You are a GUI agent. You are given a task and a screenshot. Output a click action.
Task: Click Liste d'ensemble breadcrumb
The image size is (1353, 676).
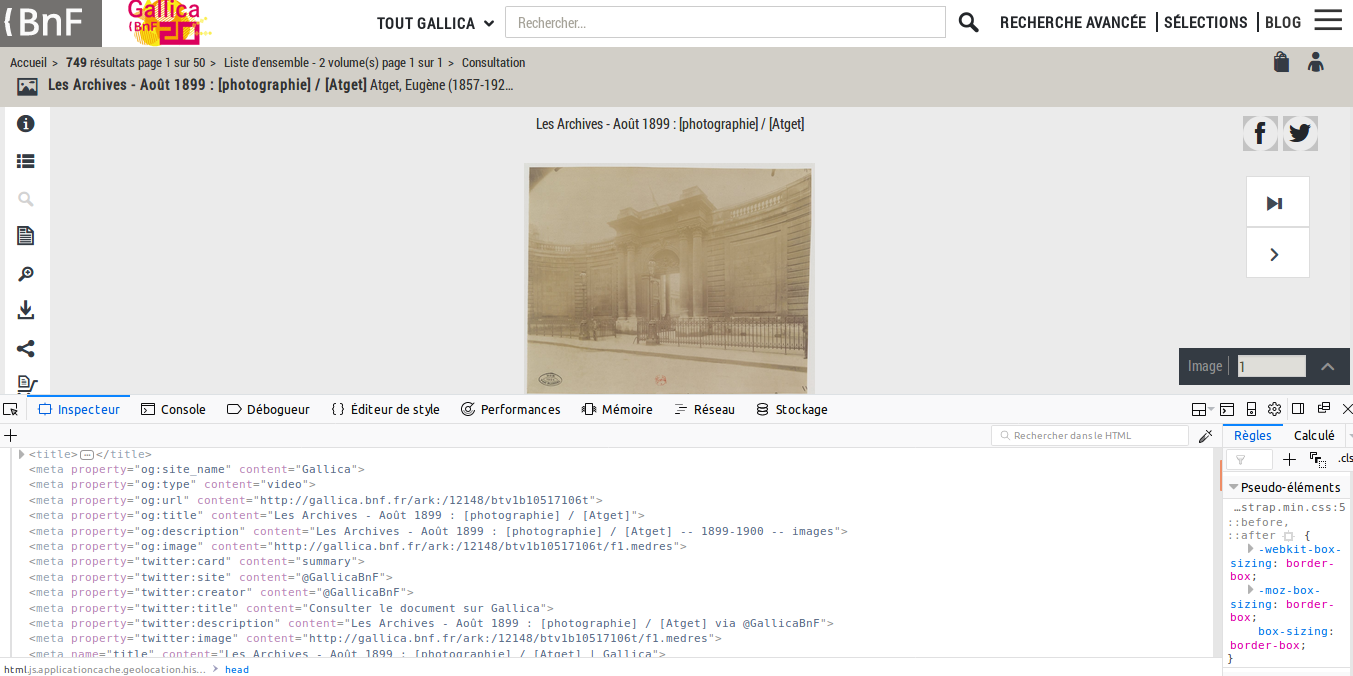click(x=333, y=63)
